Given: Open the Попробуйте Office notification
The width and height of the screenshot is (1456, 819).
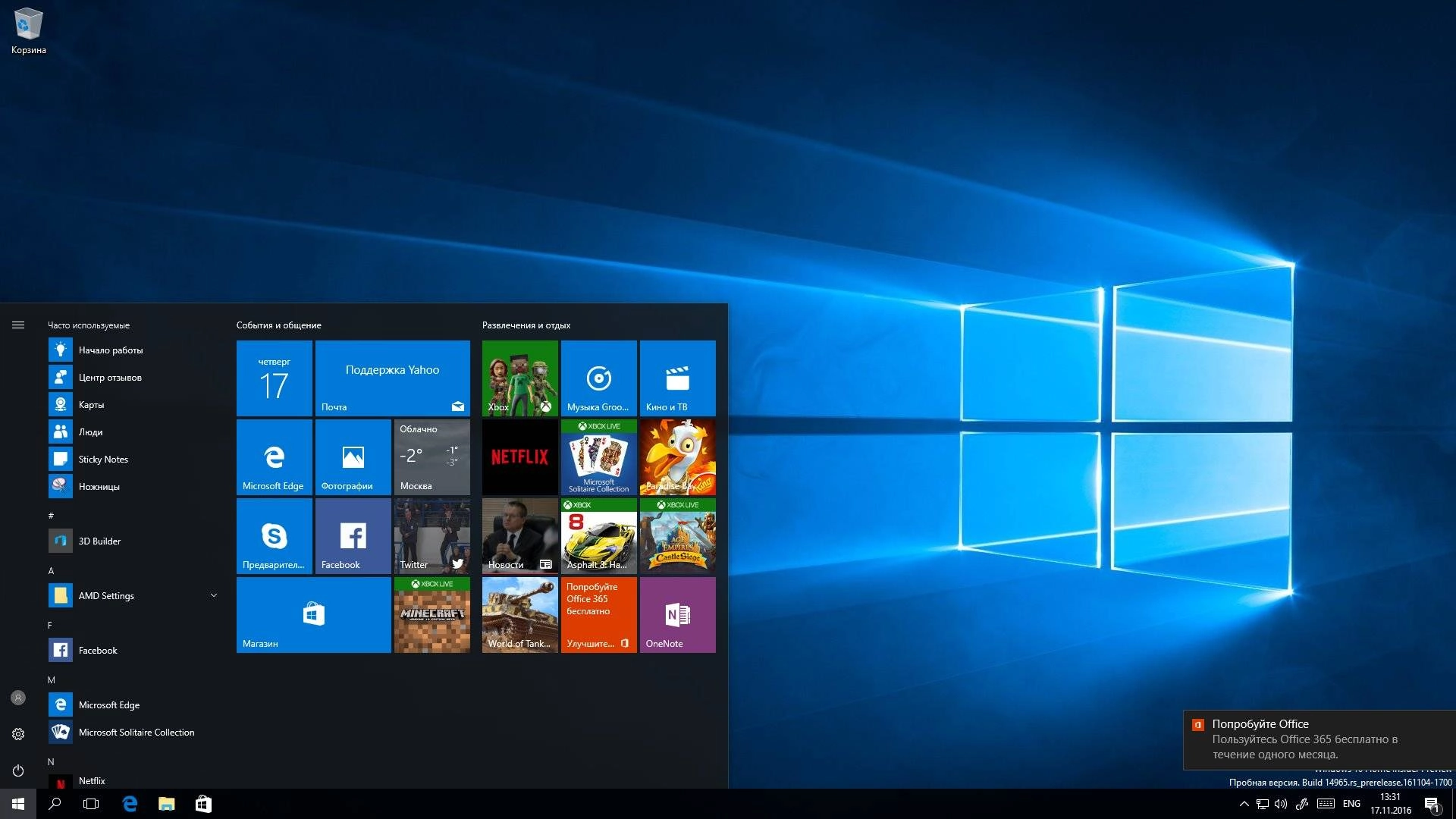Looking at the screenshot, I should (x=1319, y=739).
